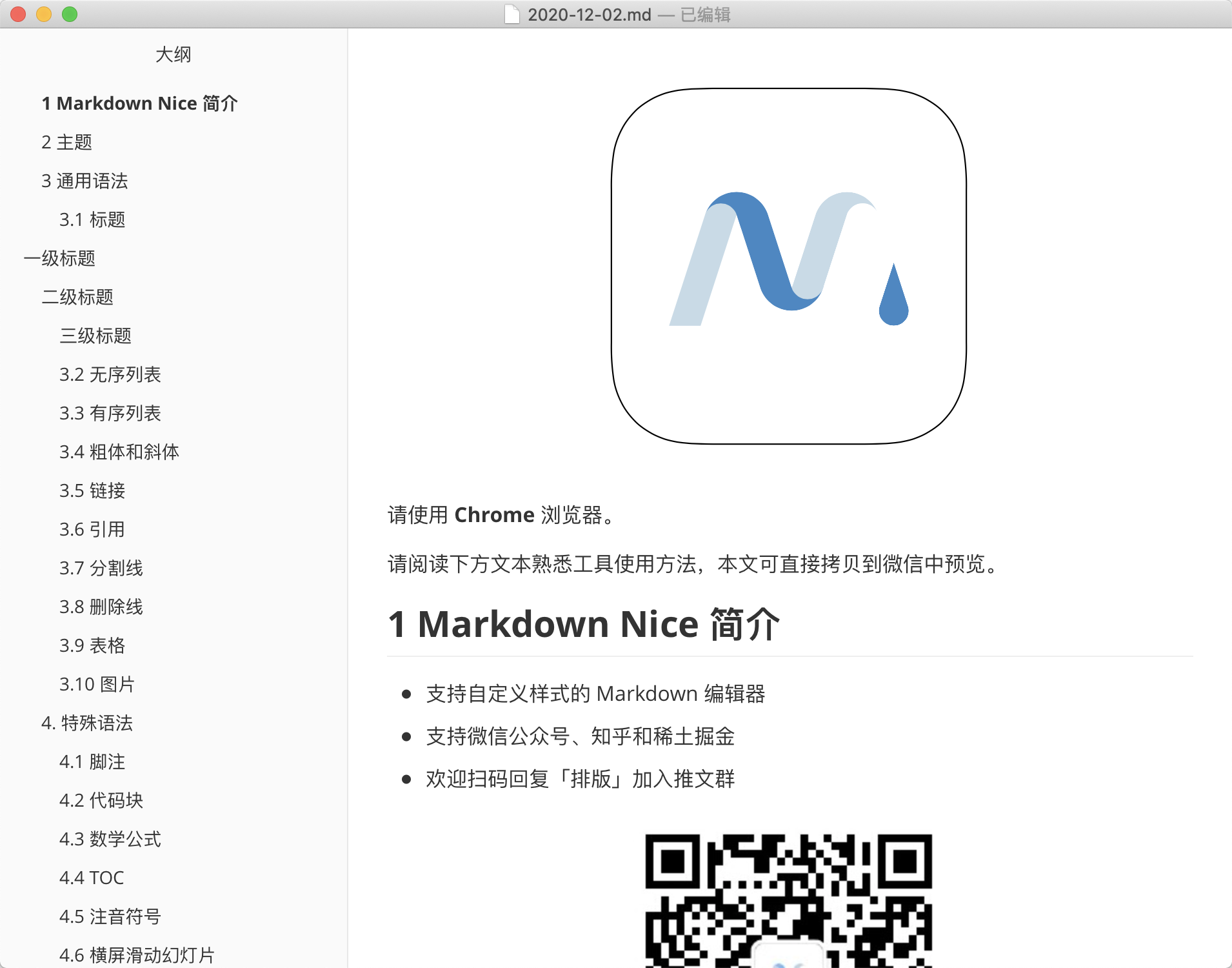The width and height of the screenshot is (1232, 968).
Task: Navigate to 3.3 有序列表 section
Action: point(110,413)
